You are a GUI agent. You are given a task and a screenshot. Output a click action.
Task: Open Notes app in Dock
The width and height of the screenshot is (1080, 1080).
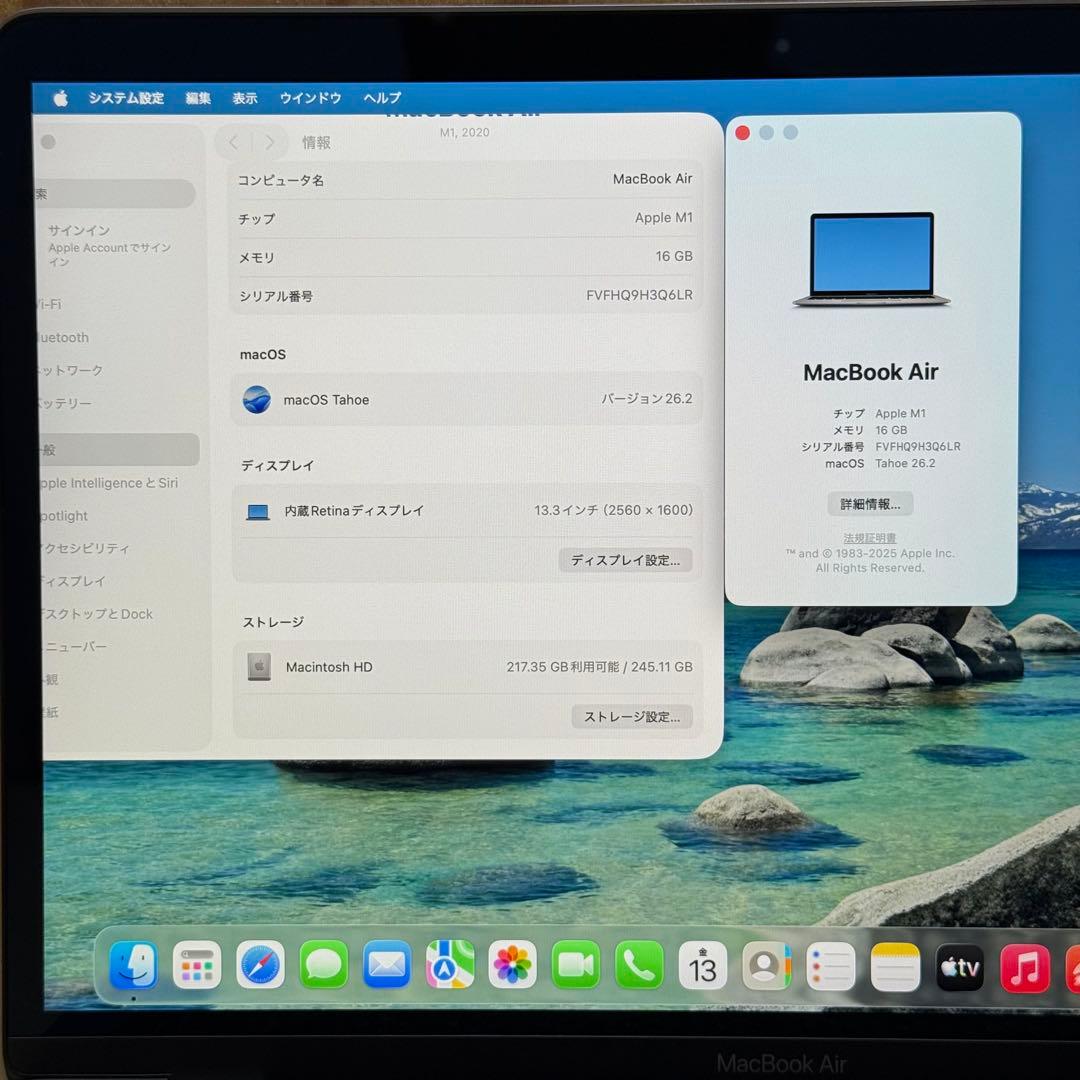point(895,967)
